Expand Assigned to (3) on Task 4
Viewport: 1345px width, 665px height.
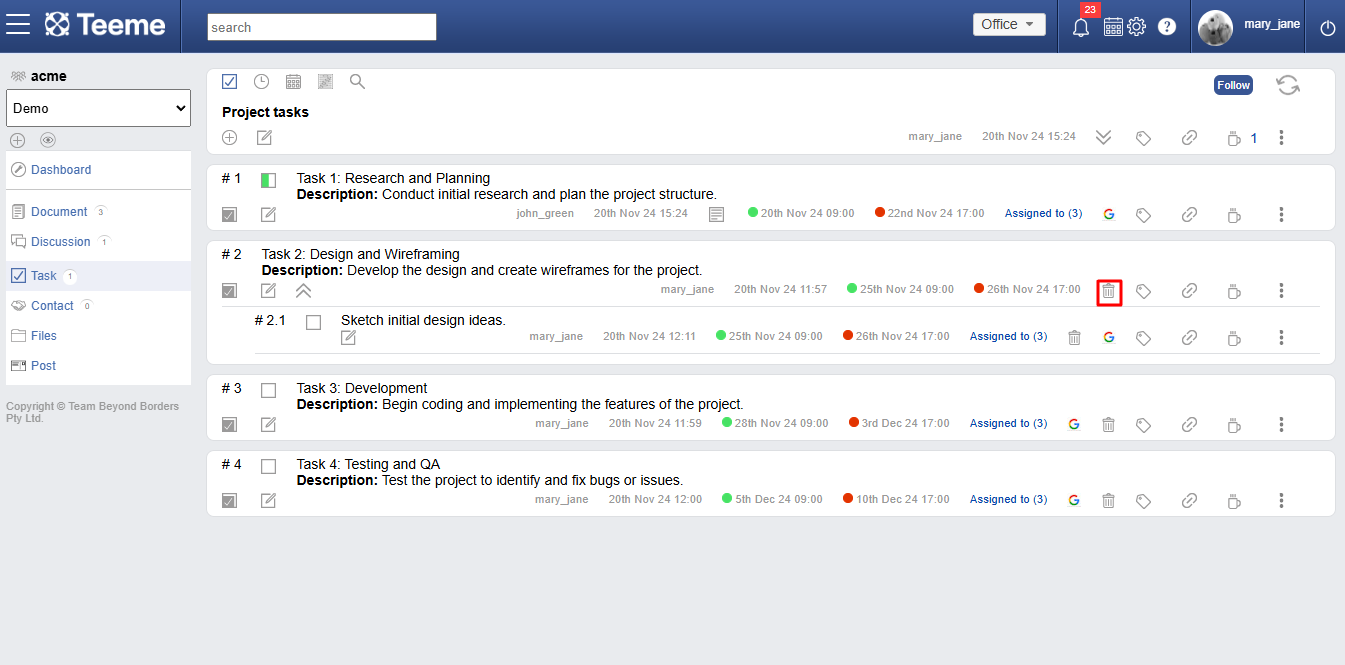tap(1009, 500)
